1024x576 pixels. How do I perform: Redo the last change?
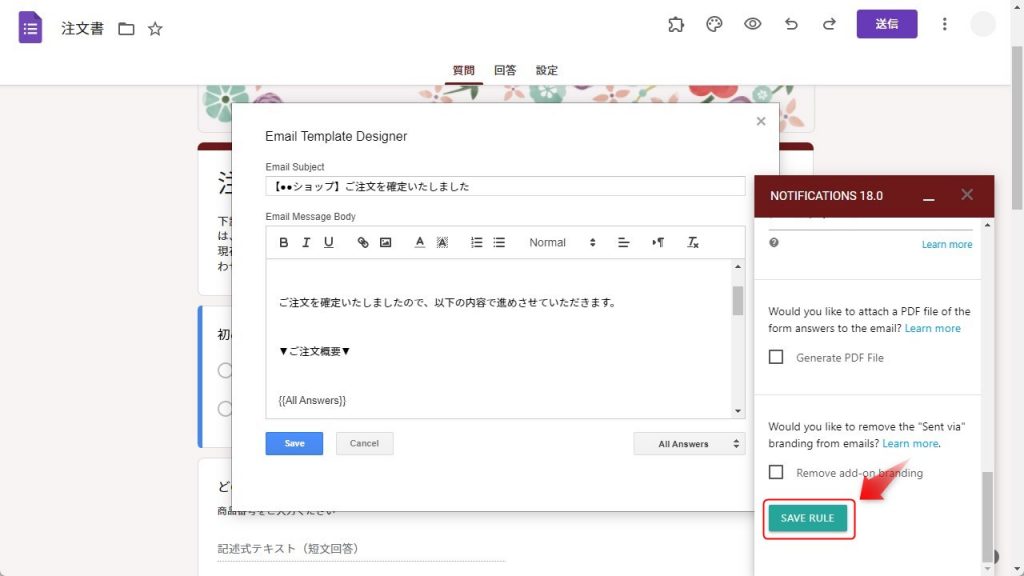coord(829,24)
